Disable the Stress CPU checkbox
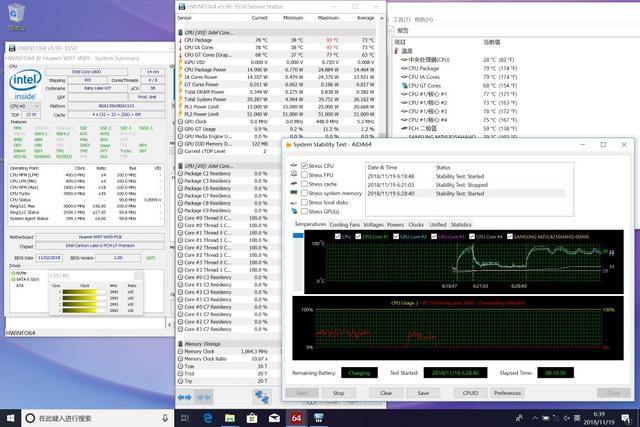 click(305, 165)
